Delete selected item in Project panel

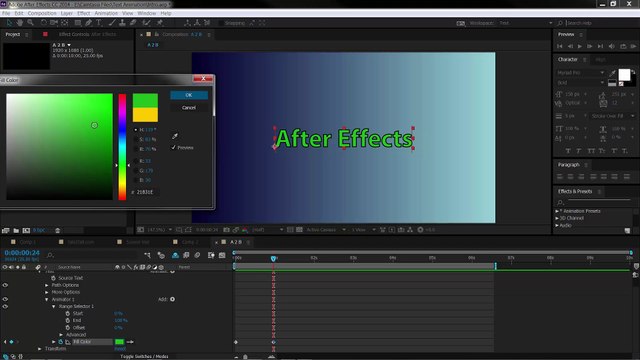tap(58, 230)
